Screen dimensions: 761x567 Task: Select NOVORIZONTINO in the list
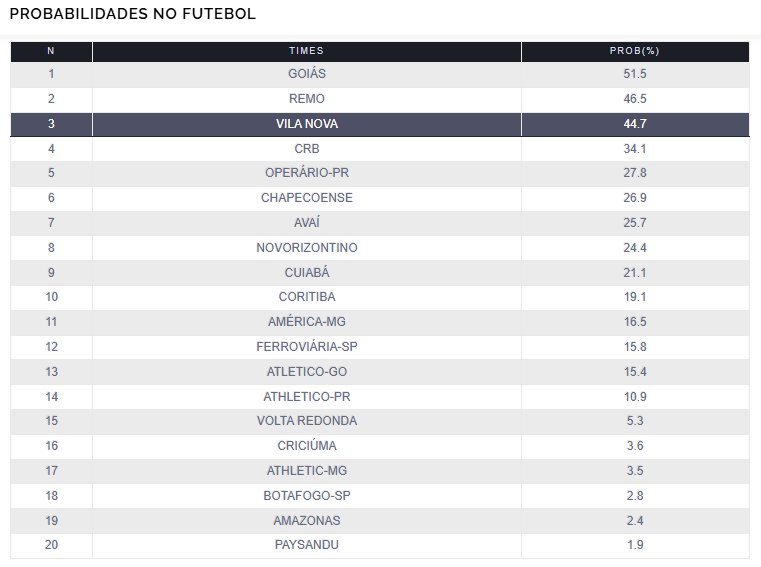point(307,248)
